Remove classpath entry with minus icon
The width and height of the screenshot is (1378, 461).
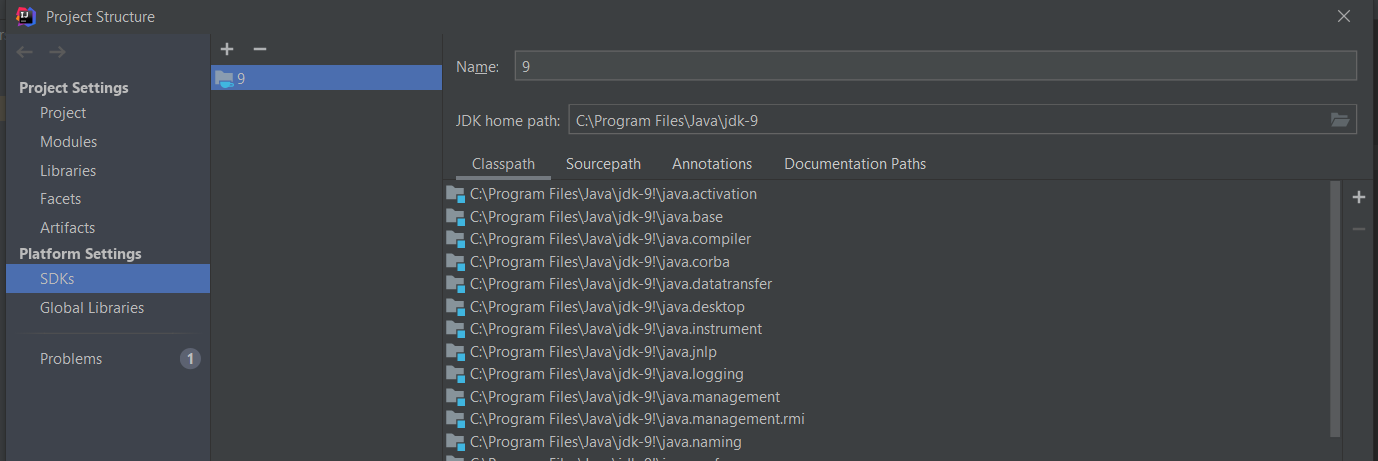1359,229
